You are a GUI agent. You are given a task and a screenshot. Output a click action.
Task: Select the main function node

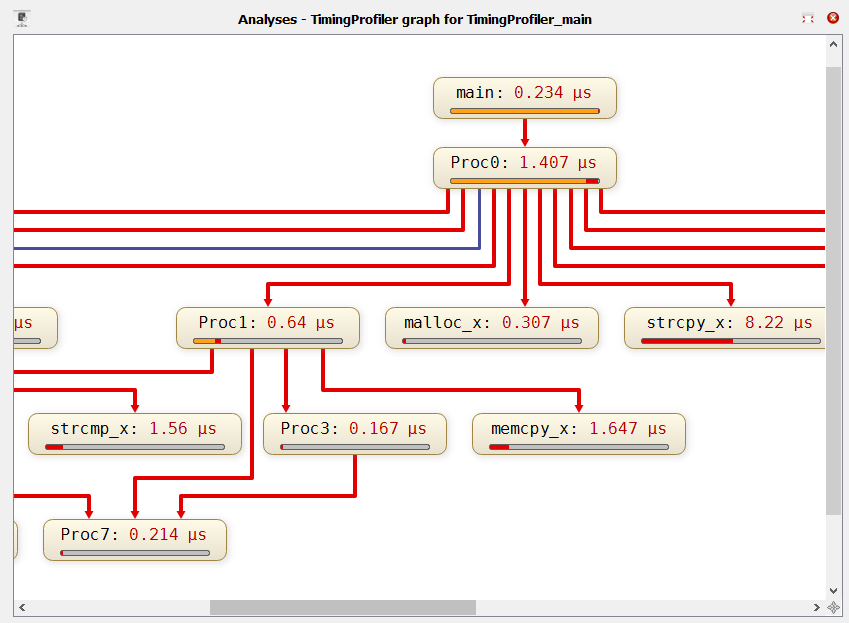click(x=525, y=97)
